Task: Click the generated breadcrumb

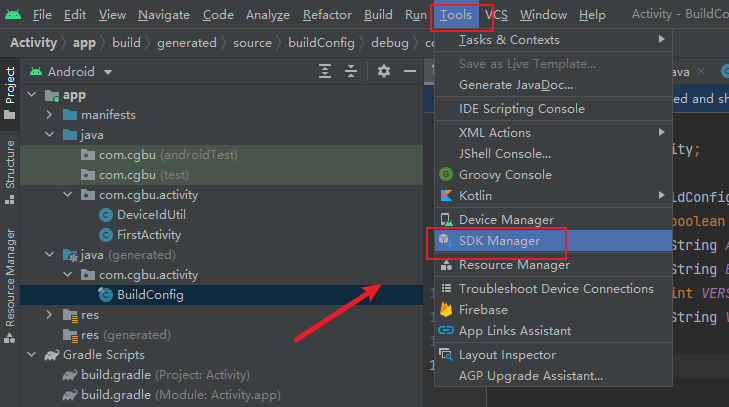Action: point(186,43)
